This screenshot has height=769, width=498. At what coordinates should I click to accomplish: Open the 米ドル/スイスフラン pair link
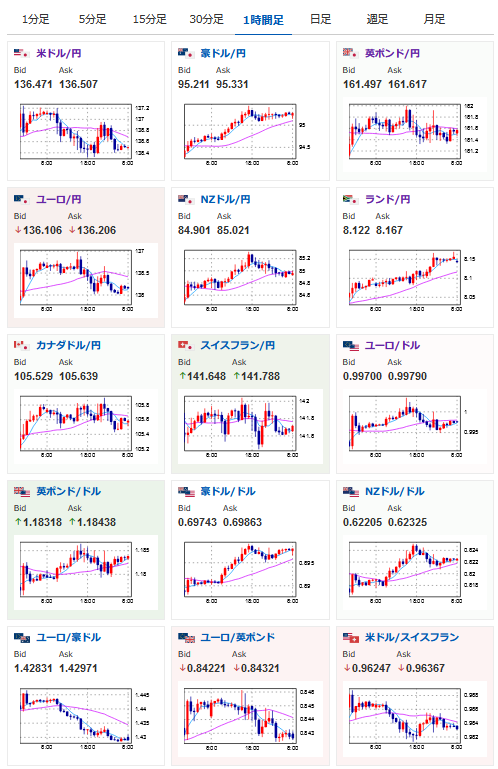pyautogui.click(x=412, y=638)
